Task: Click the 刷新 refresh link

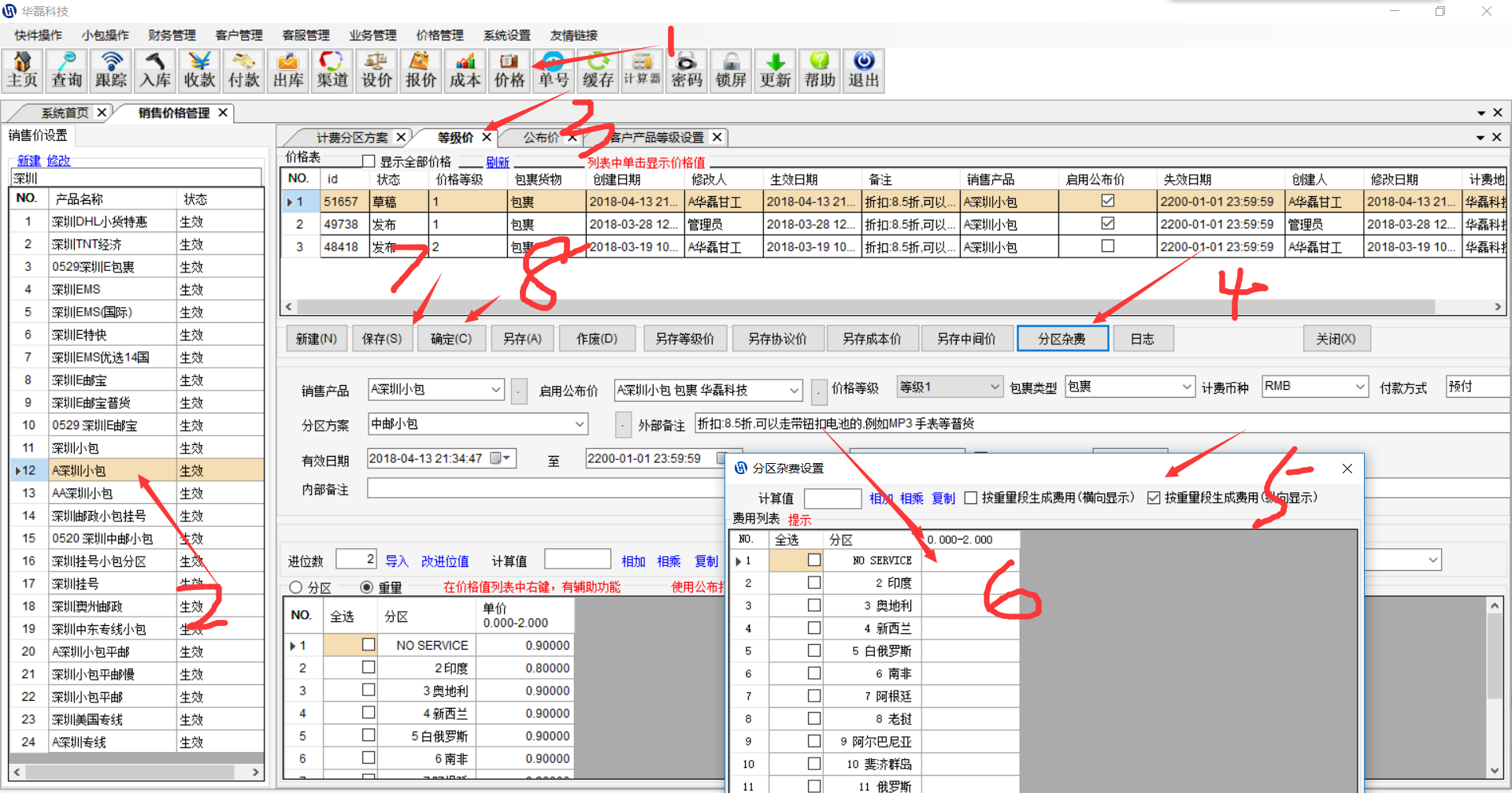Action: click(x=497, y=162)
